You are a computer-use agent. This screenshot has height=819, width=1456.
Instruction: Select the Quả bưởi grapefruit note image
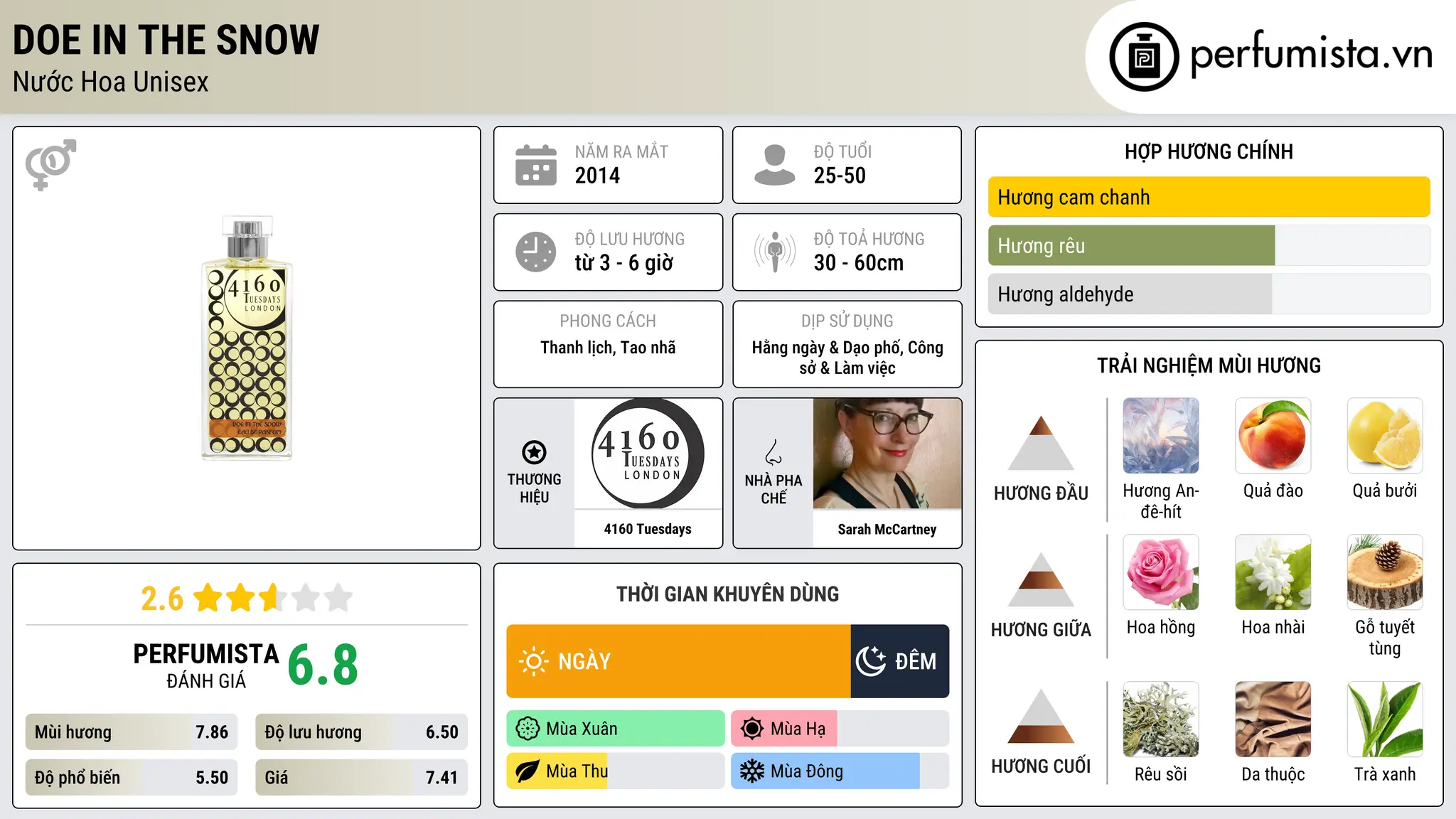(x=1385, y=436)
